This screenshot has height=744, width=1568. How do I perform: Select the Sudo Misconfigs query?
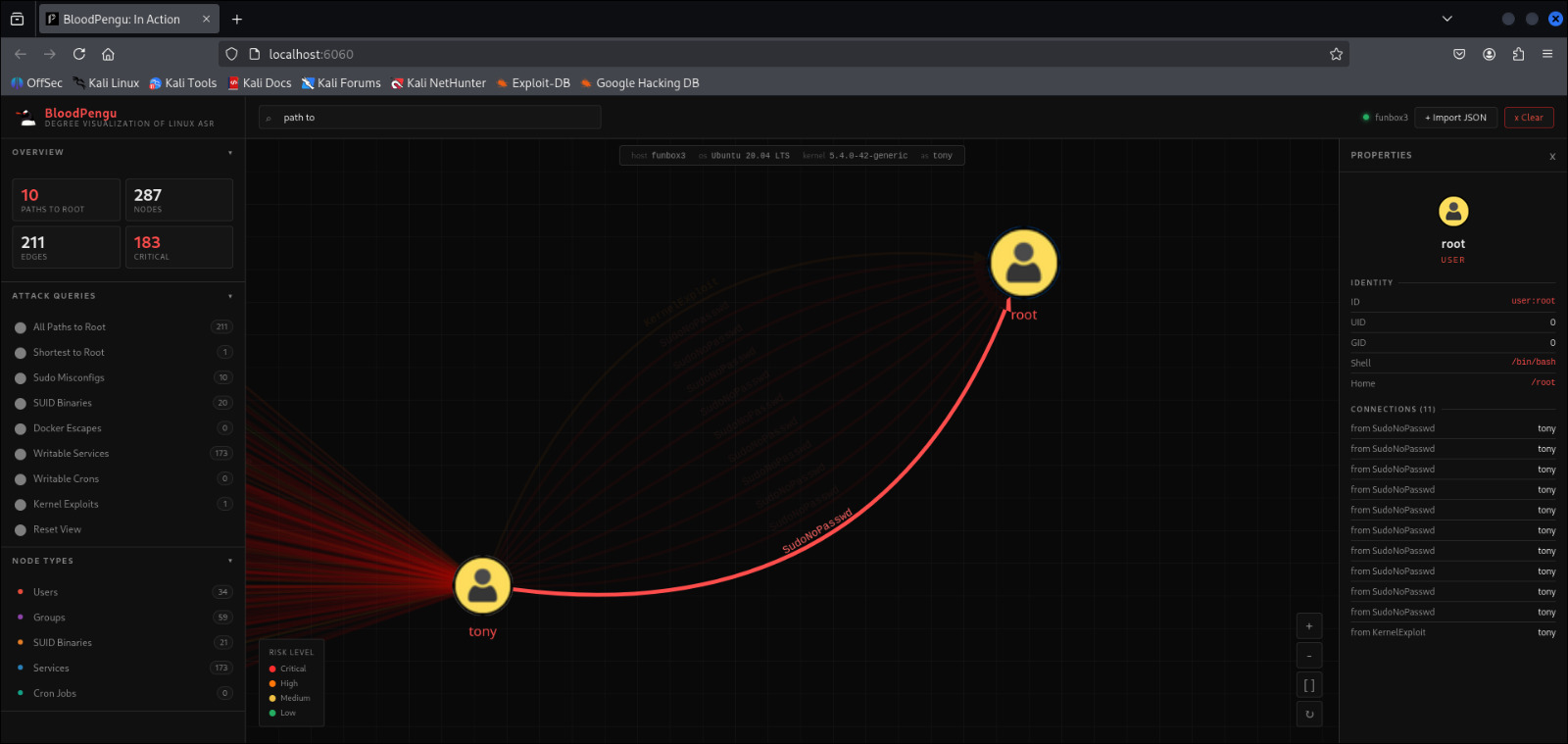[x=122, y=378]
